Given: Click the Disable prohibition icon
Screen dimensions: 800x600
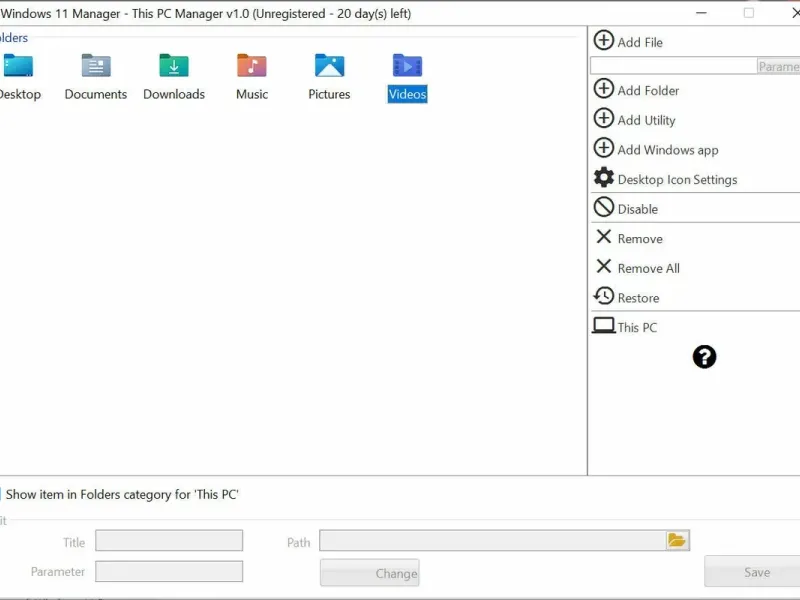Looking at the screenshot, I should (604, 207).
